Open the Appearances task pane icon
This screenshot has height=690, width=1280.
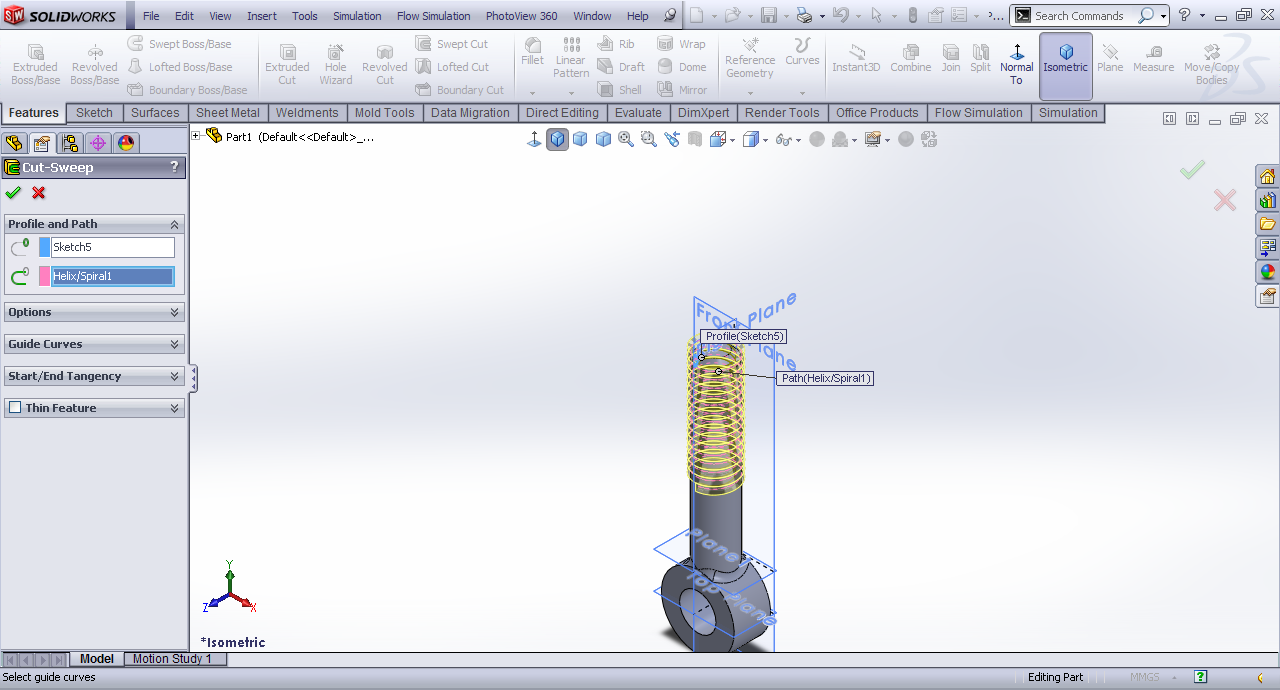point(1267,272)
